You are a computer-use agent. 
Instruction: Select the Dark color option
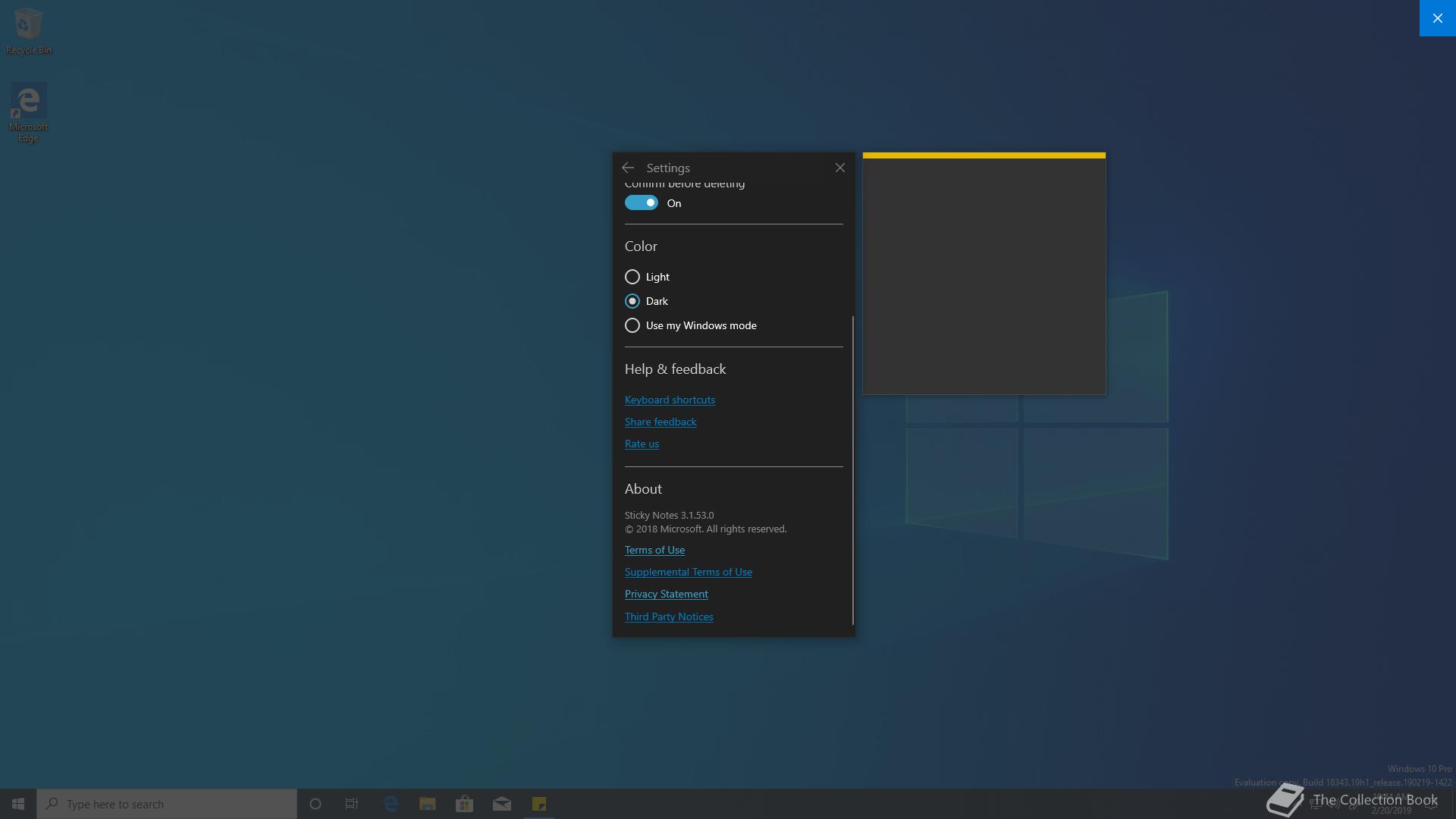click(632, 301)
